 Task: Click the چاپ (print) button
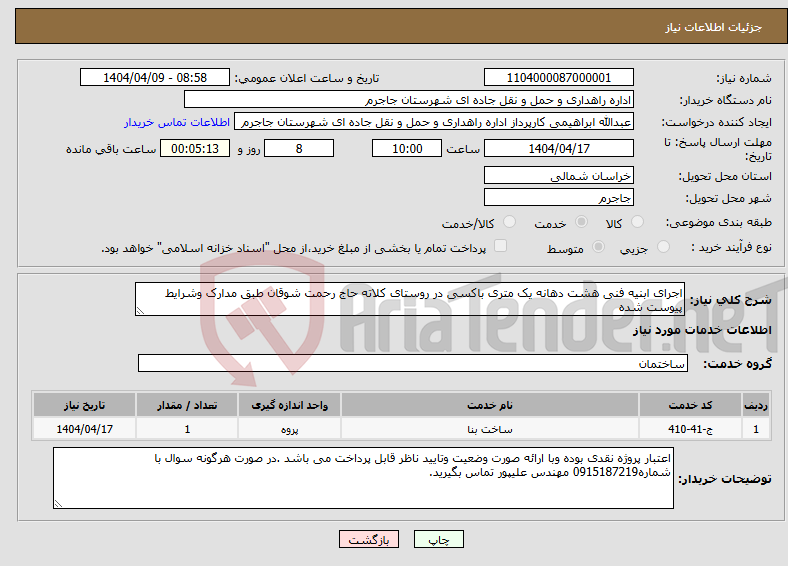438,539
